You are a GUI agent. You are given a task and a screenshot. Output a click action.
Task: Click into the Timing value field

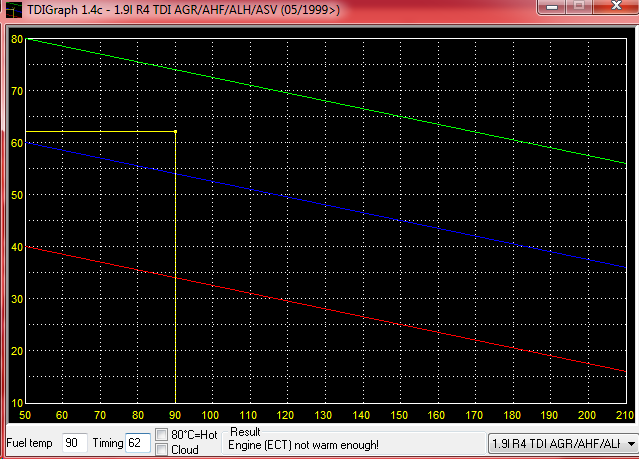tap(137, 442)
